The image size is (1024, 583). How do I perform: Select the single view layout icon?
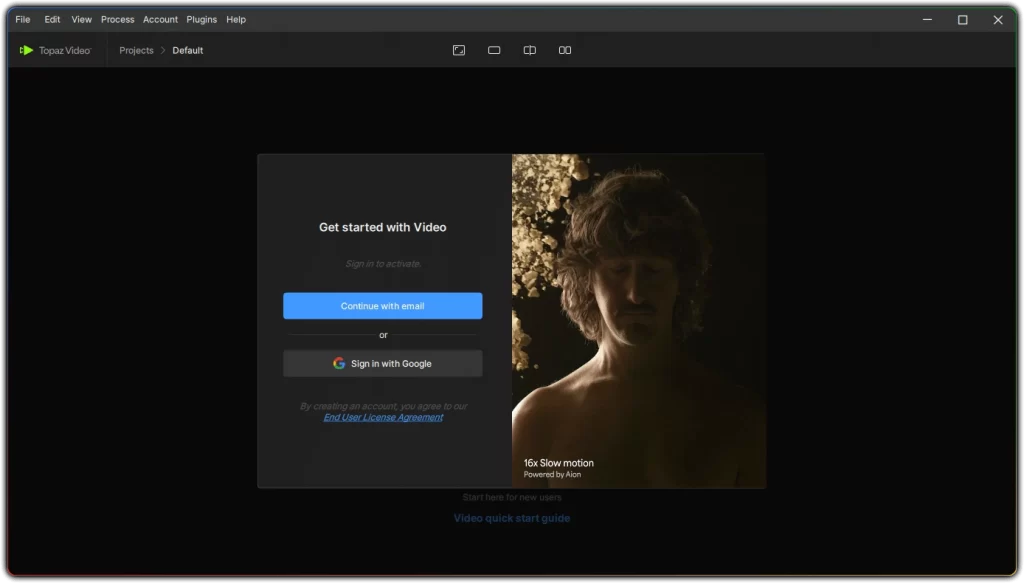coord(494,50)
